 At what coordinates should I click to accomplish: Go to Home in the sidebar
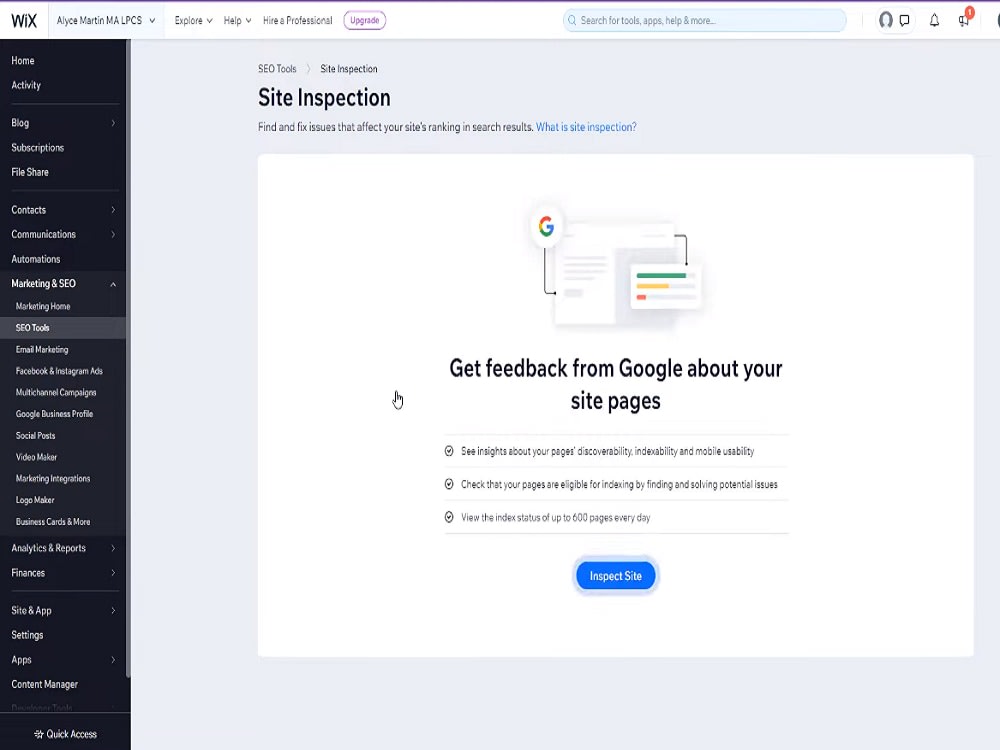point(23,61)
